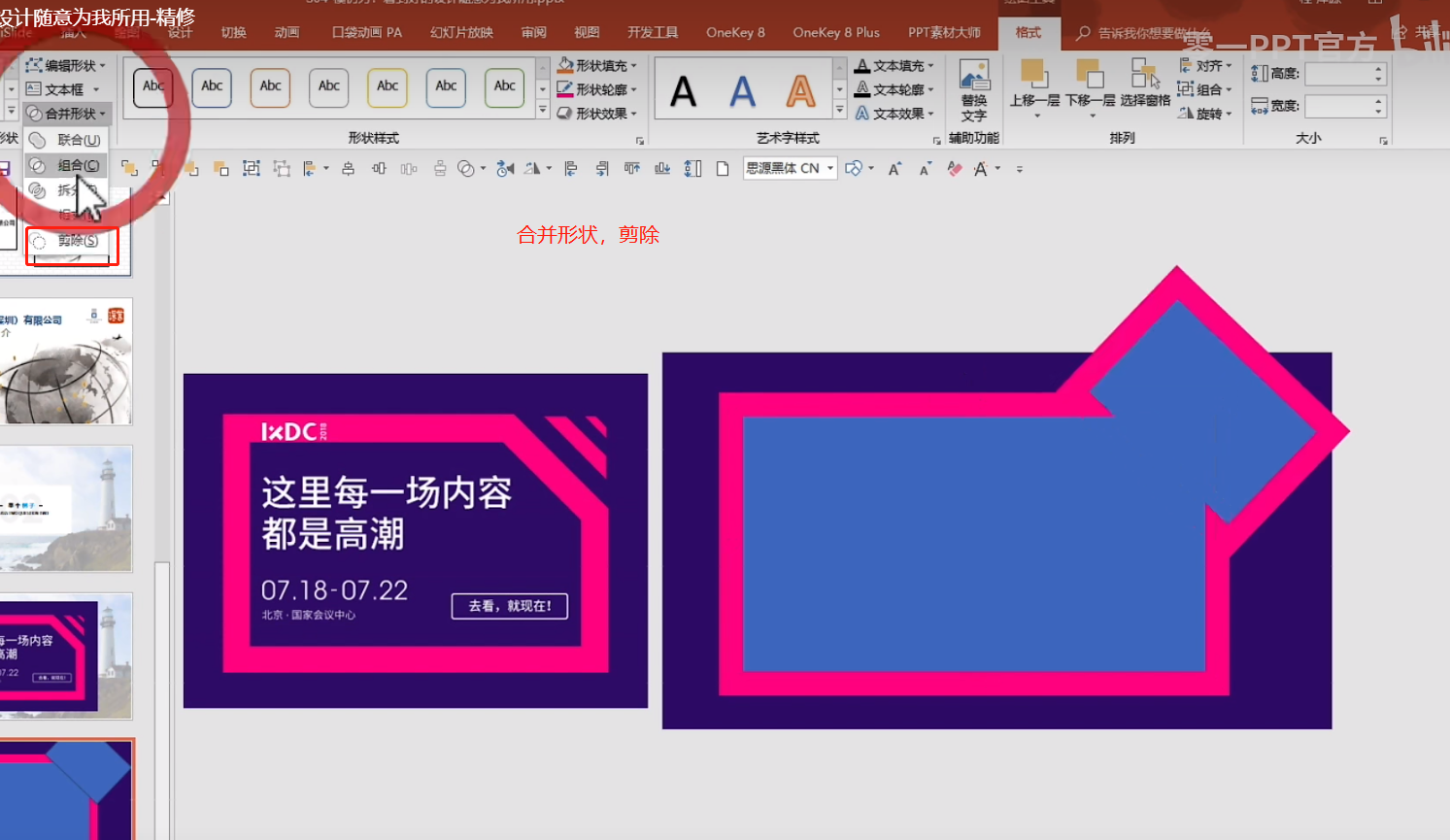This screenshot has width=1450, height=840.
Task: Click align bottom icon in quick toolbar
Action: pos(662,168)
